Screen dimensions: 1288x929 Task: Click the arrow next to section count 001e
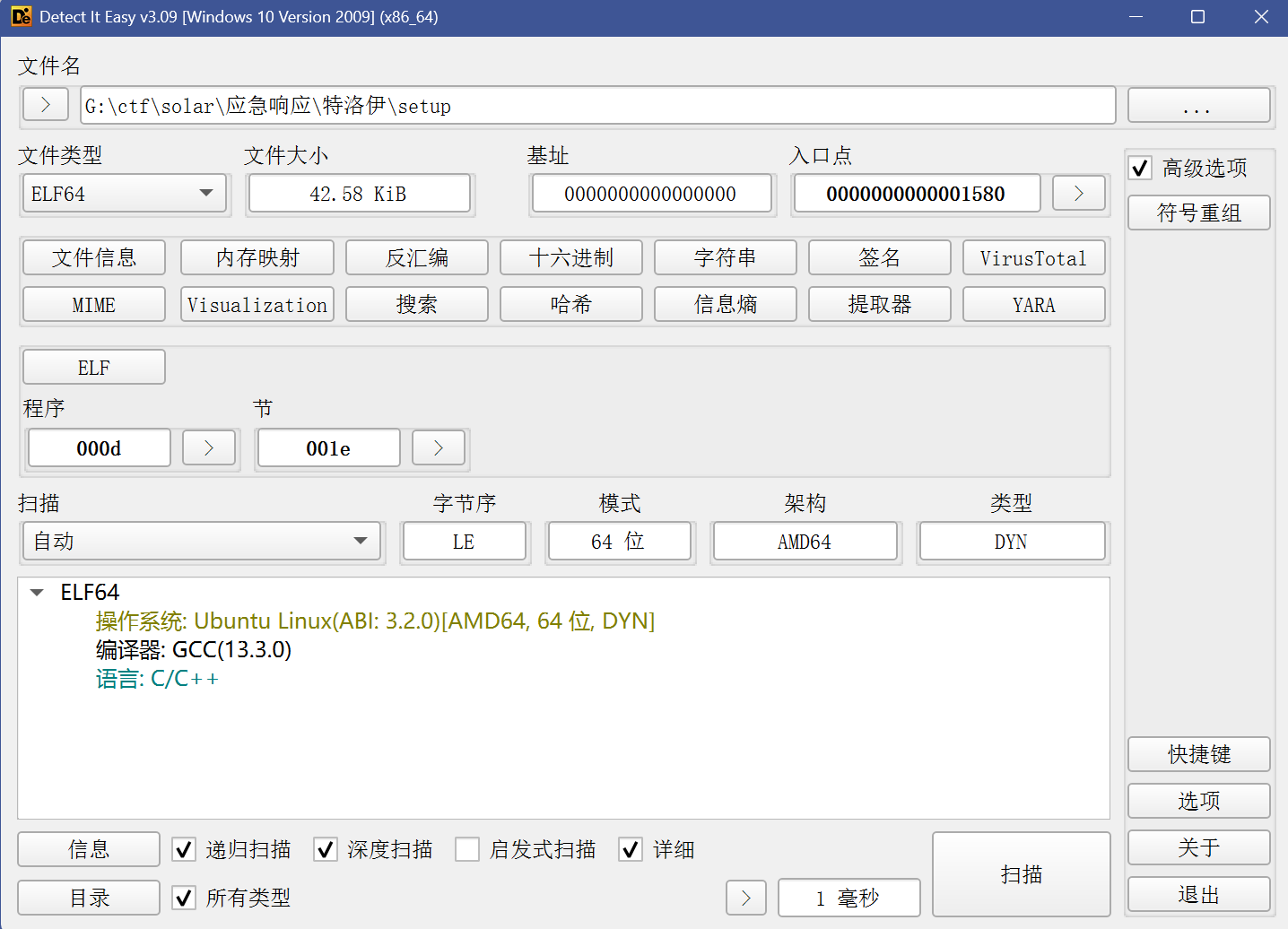pos(439,448)
